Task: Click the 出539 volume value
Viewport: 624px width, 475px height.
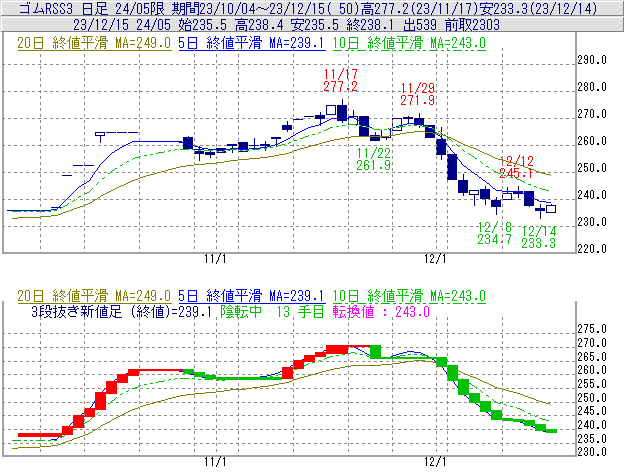Action: tap(420, 25)
